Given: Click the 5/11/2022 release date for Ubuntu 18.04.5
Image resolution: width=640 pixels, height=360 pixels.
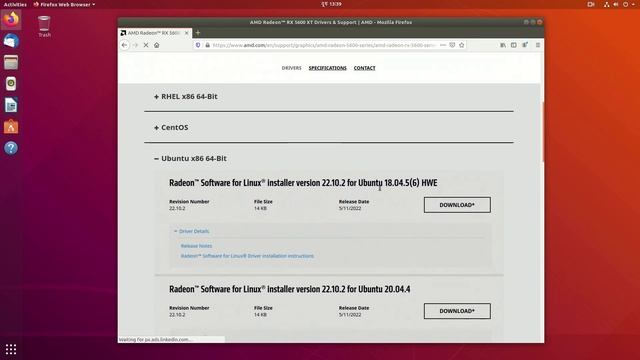Looking at the screenshot, I should click(x=350, y=209).
